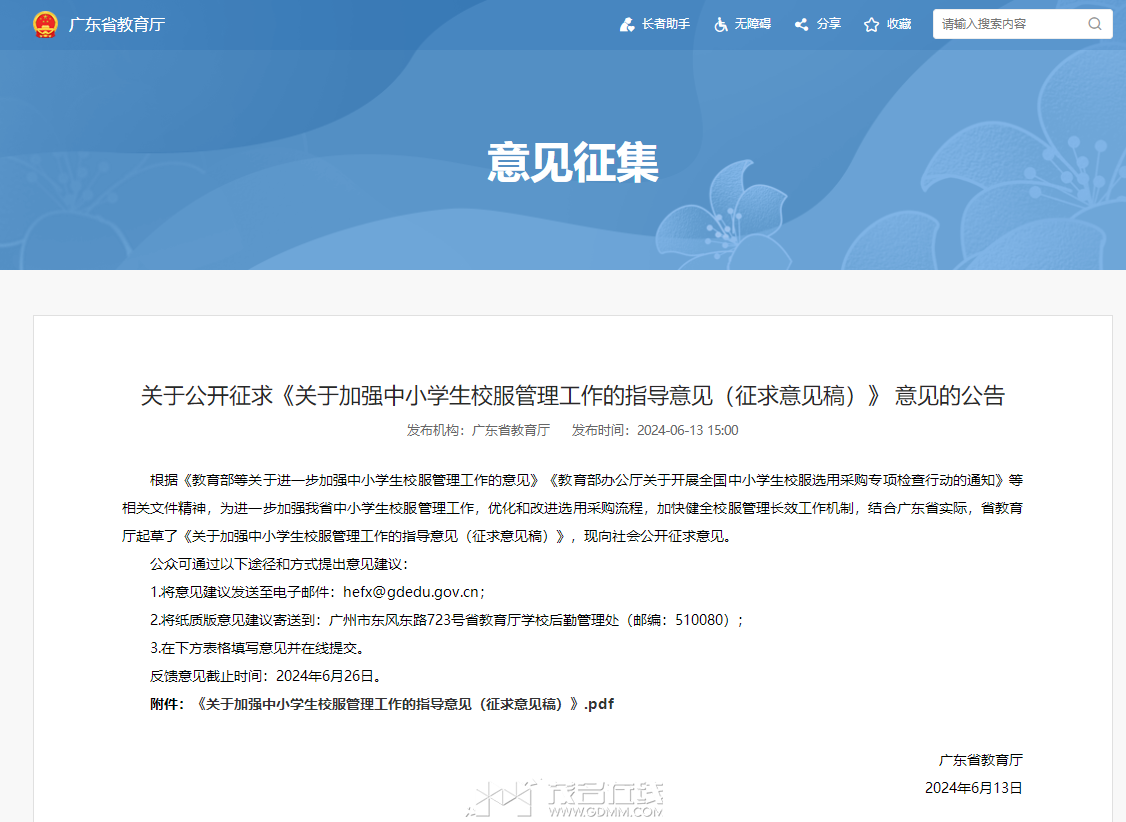Select the 长者助手 menu label

pyautogui.click(x=666, y=24)
